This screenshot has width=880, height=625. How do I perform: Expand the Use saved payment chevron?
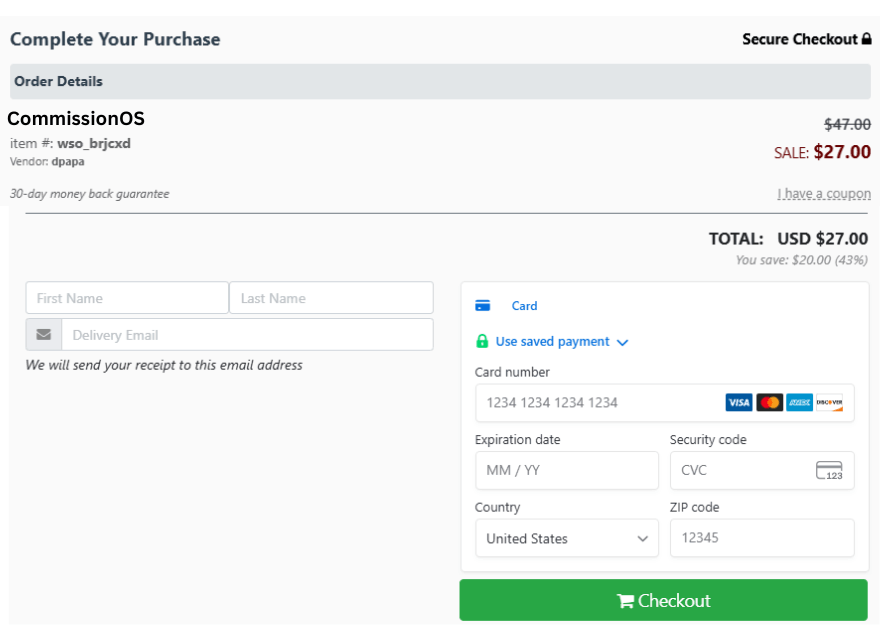[x=622, y=342]
